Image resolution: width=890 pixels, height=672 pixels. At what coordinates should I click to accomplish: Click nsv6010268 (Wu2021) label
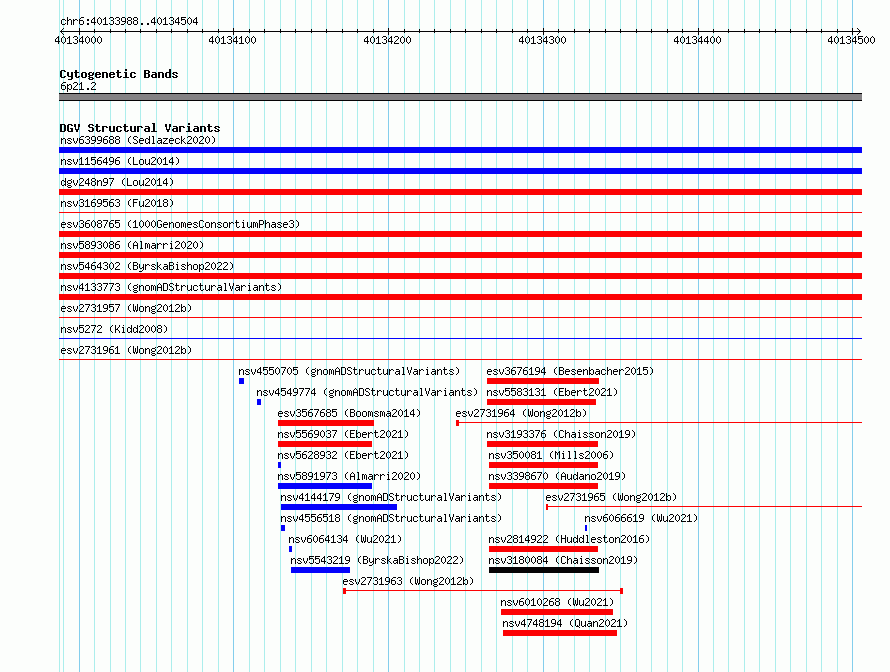pos(557,602)
